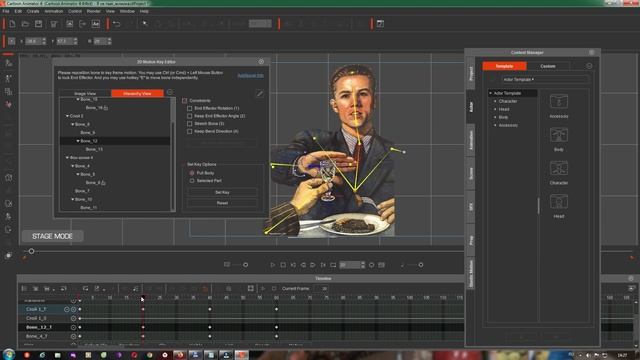640x360 pixels.
Task: Click the Content Manager panel close icon
Action: [591, 52]
